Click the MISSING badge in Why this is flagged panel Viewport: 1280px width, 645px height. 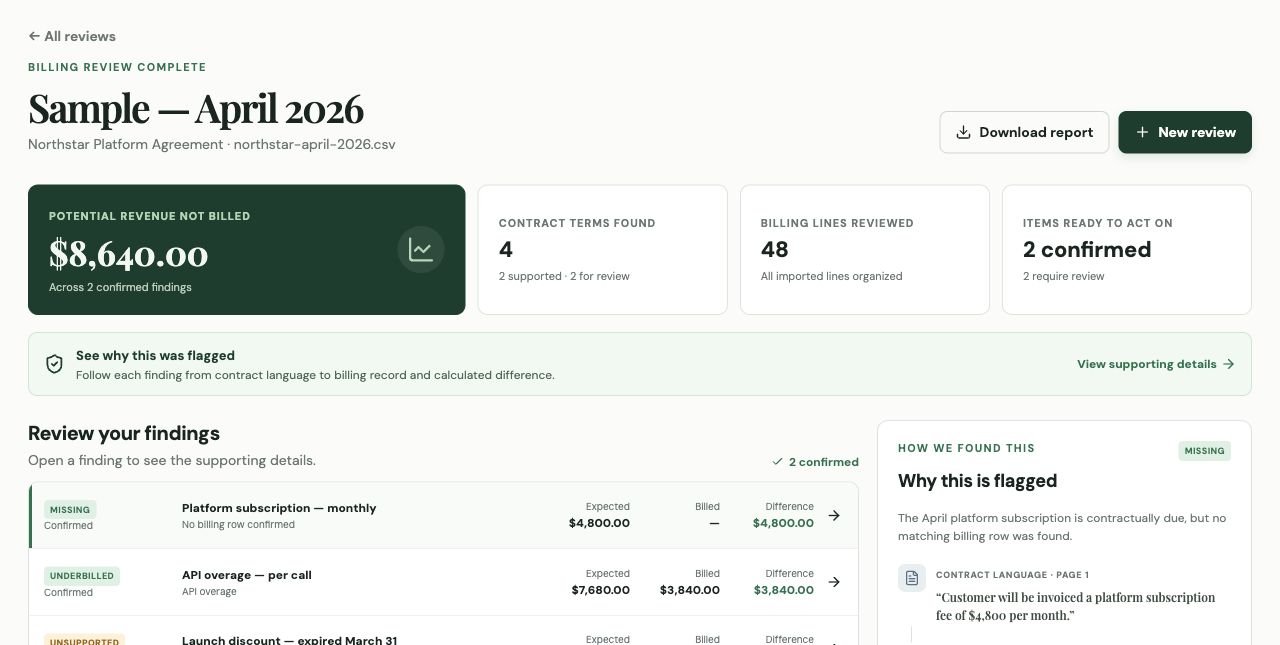[1204, 451]
